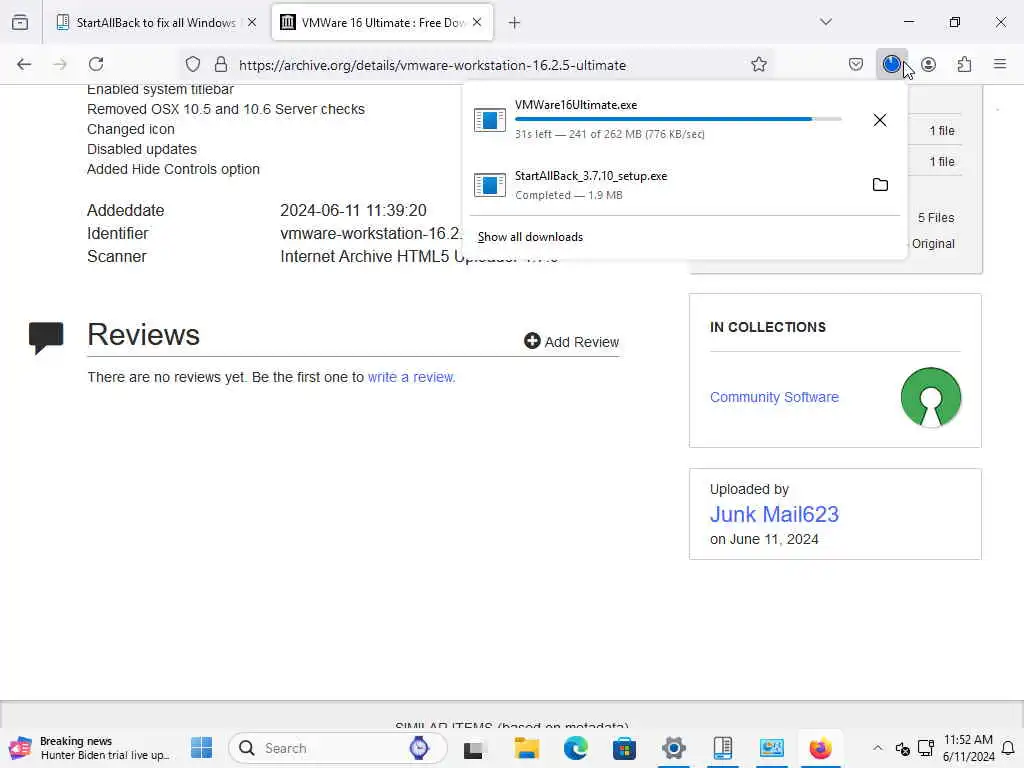
Task: Open Firefox View from the tab bar icon
Action: [x=20, y=22]
